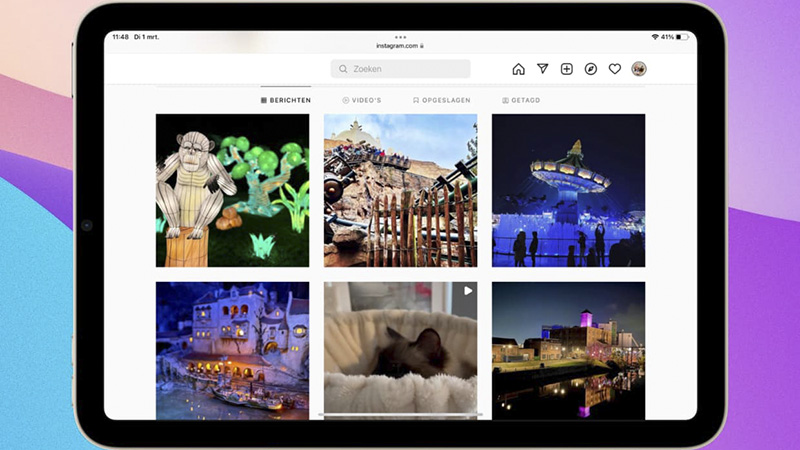Create a new post with plus icon
Screen dimensions: 800x450
pos(566,69)
